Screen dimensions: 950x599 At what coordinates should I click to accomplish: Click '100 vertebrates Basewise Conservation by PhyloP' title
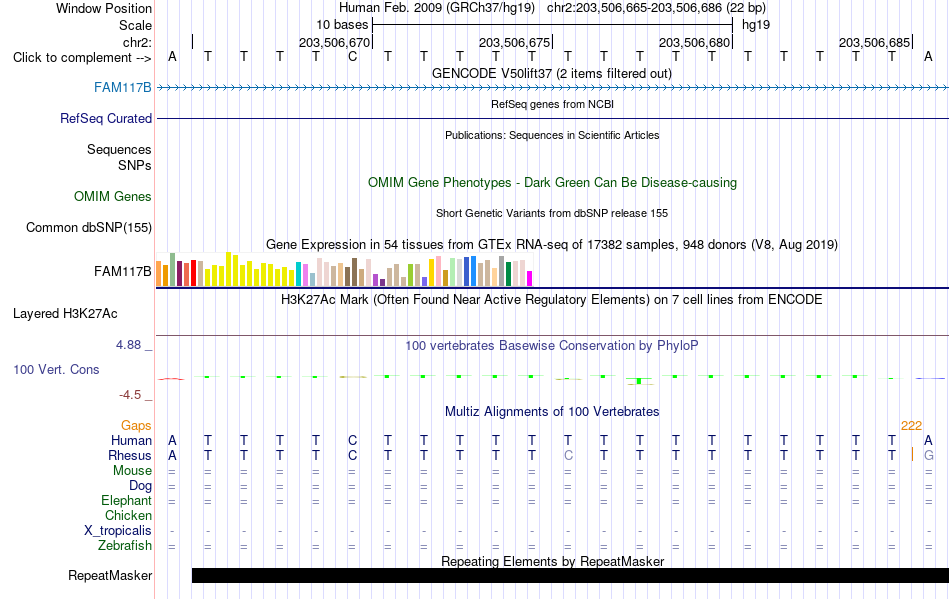click(551, 346)
